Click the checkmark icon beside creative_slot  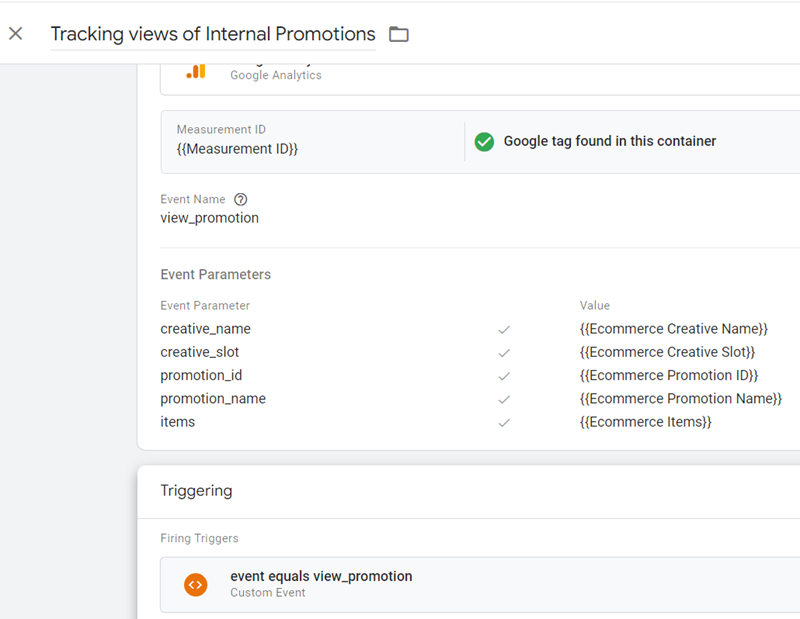tap(504, 352)
